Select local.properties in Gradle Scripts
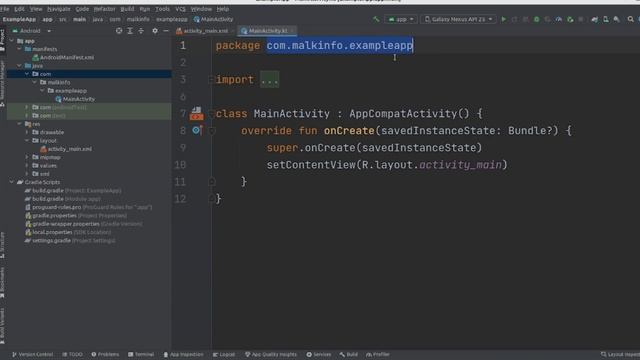640x360 pixels. pos(68,232)
